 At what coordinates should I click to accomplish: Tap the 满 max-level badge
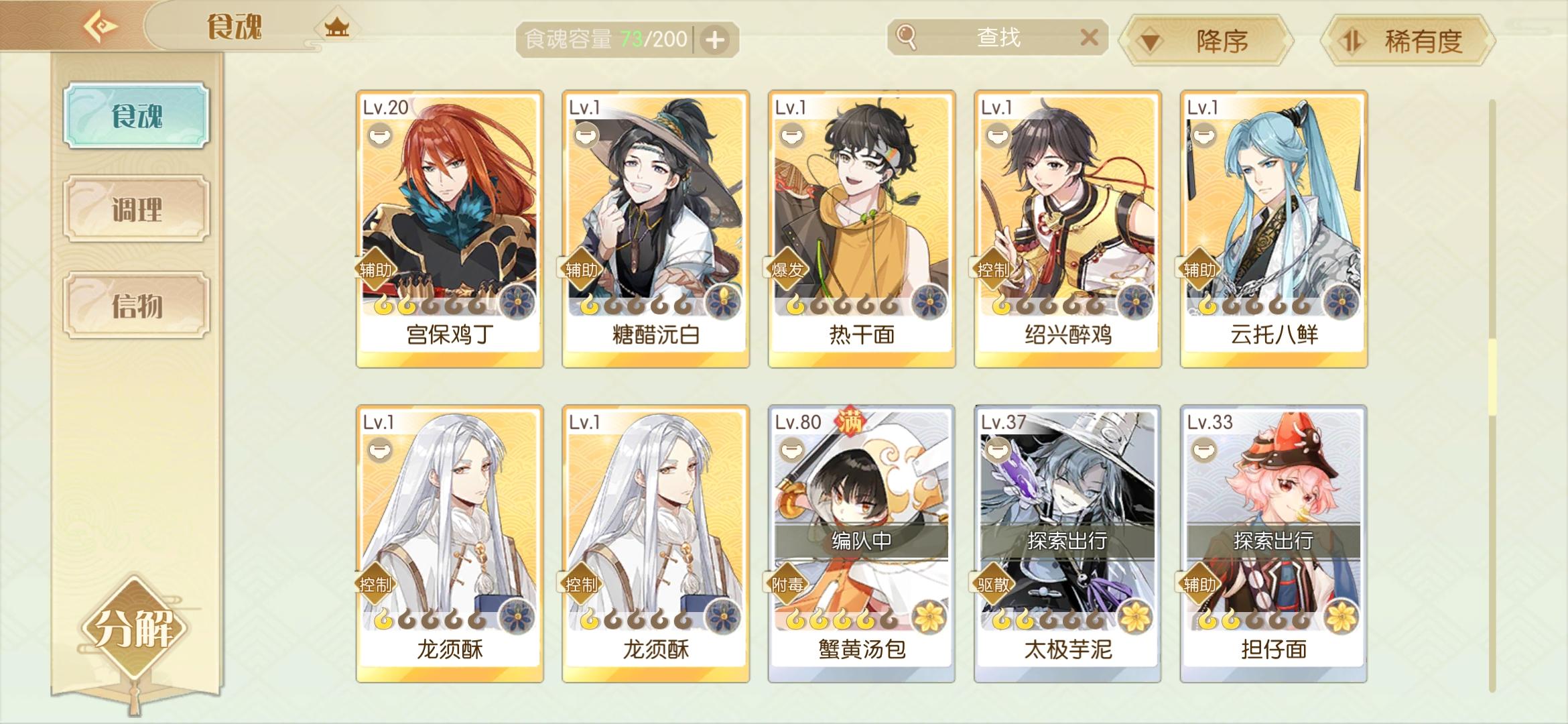coord(850,422)
